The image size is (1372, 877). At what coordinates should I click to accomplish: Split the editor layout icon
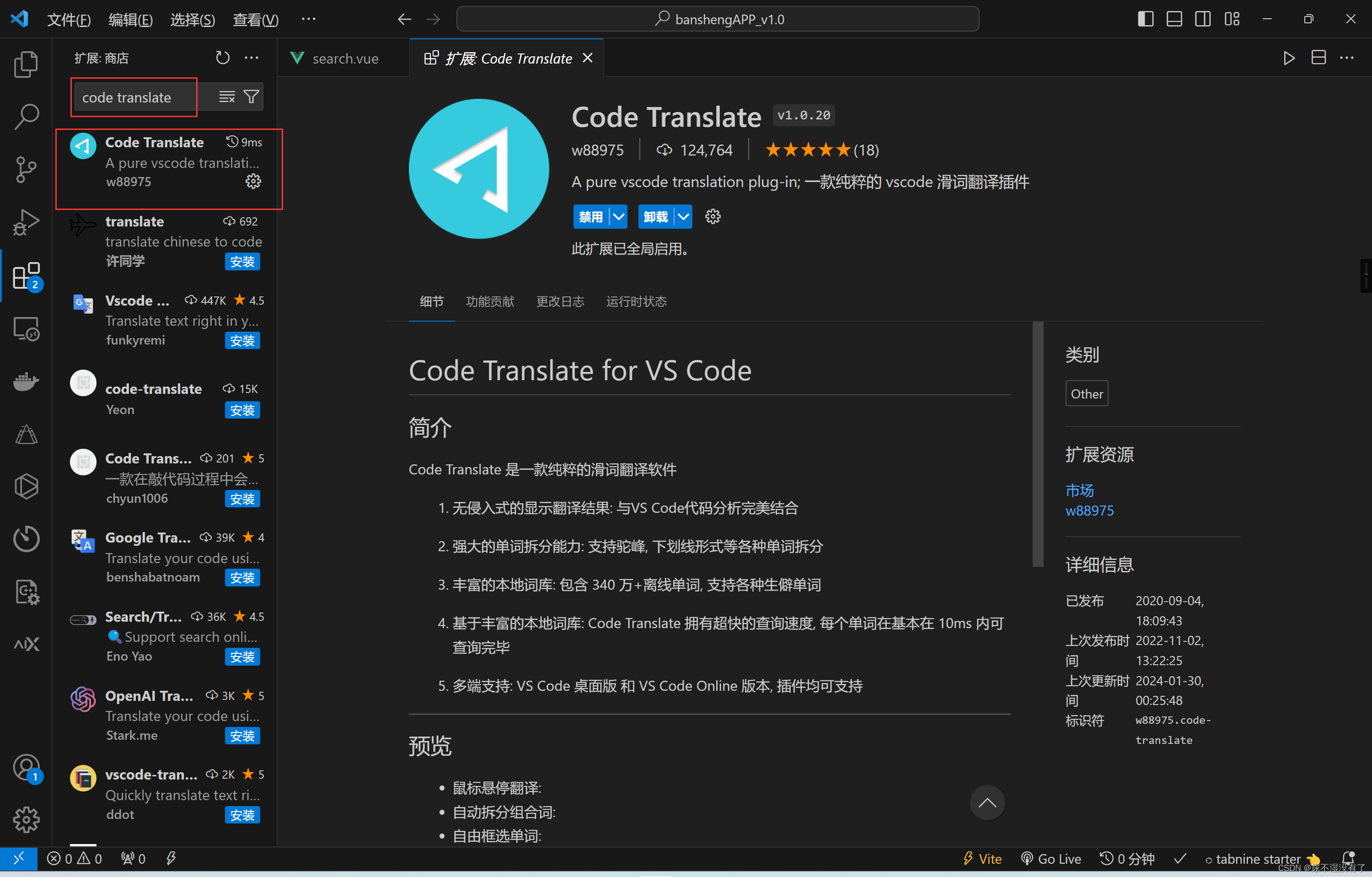1318,58
